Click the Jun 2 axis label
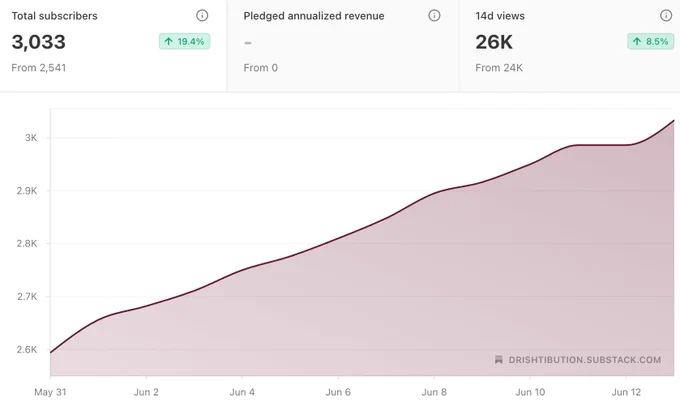Screen dimensions: 680x410 [146, 392]
